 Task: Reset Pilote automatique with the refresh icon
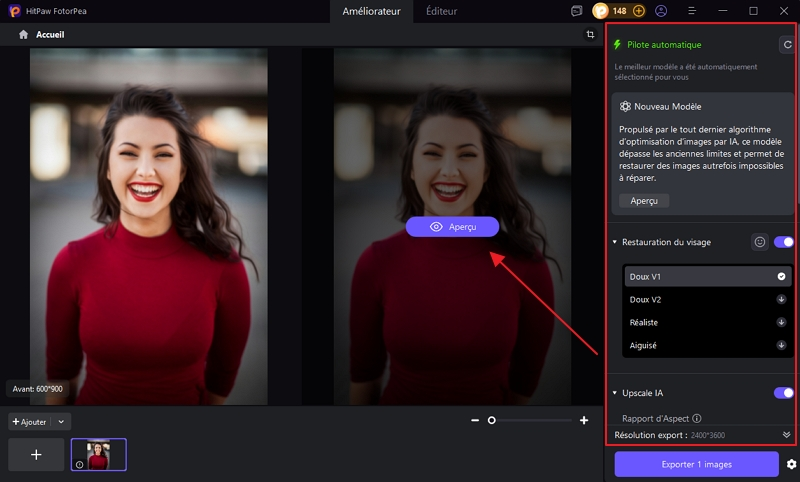[787, 45]
